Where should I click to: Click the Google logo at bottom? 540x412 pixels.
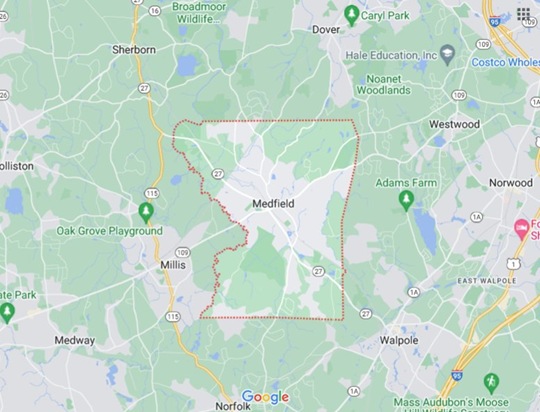point(265,397)
